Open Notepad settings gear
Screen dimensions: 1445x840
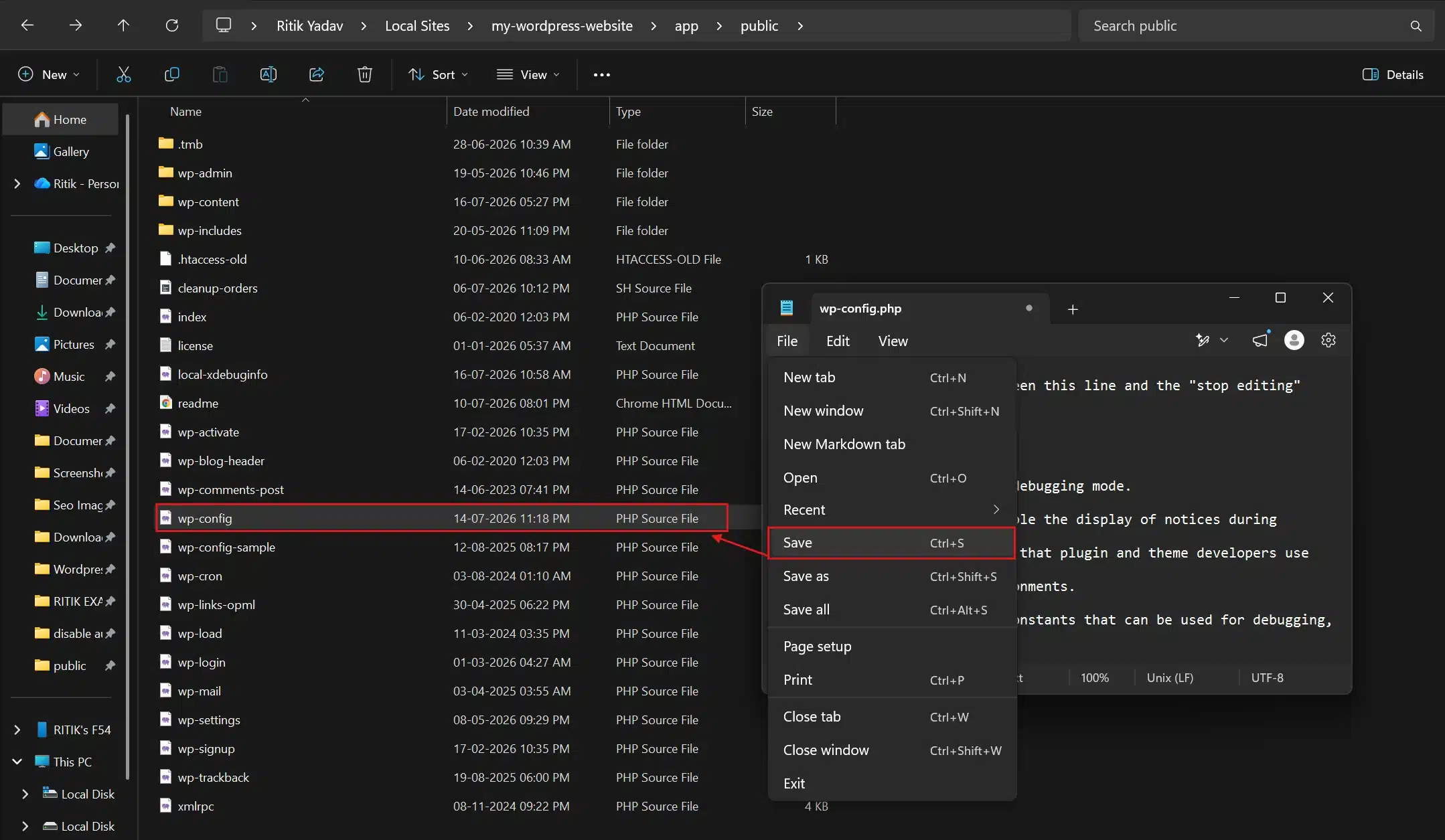pyautogui.click(x=1328, y=341)
